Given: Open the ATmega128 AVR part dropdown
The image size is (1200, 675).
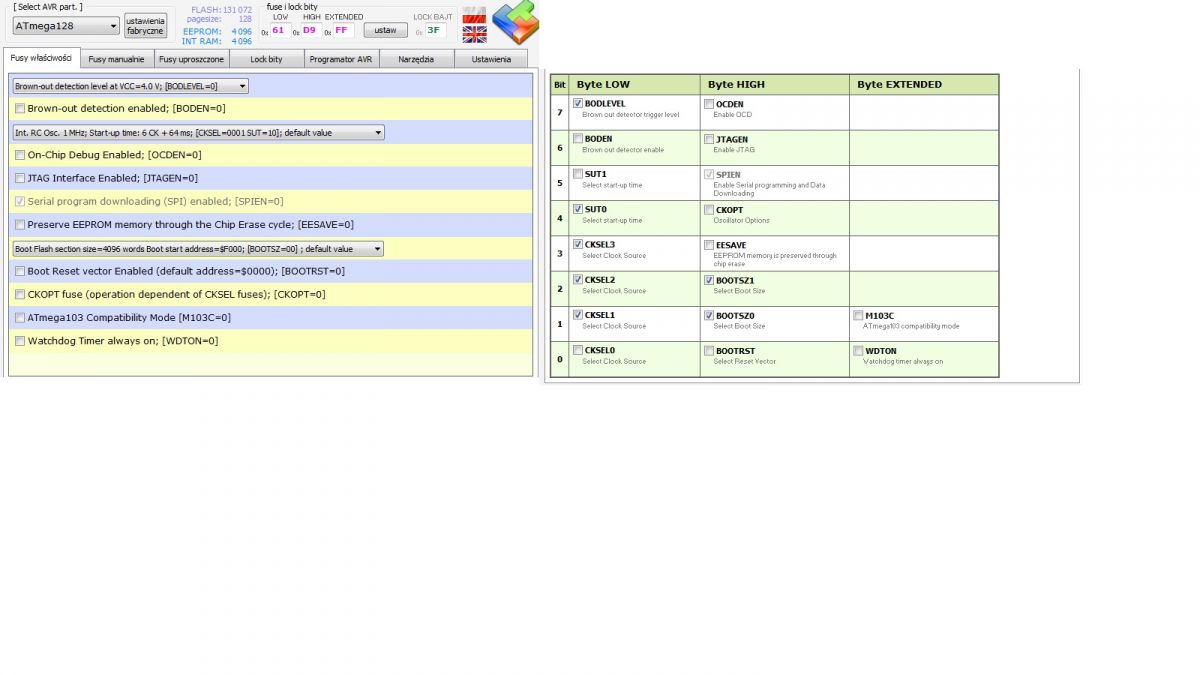Looking at the screenshot, I should (67, 25).
